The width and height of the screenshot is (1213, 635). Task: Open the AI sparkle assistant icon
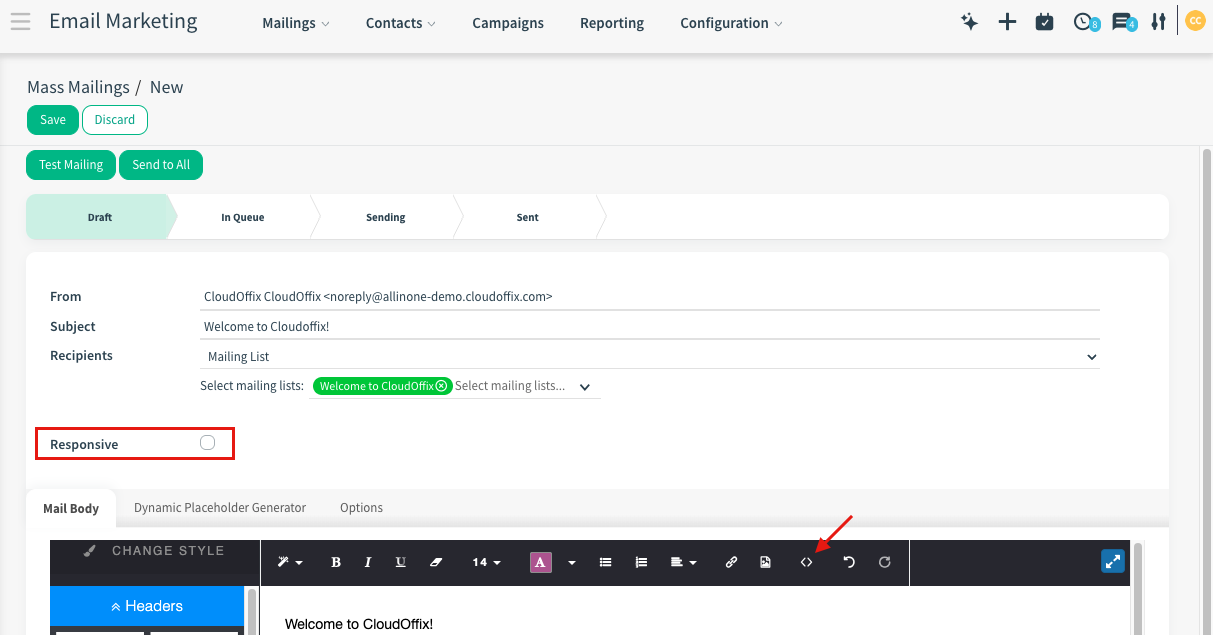click(x=969, y=22)
